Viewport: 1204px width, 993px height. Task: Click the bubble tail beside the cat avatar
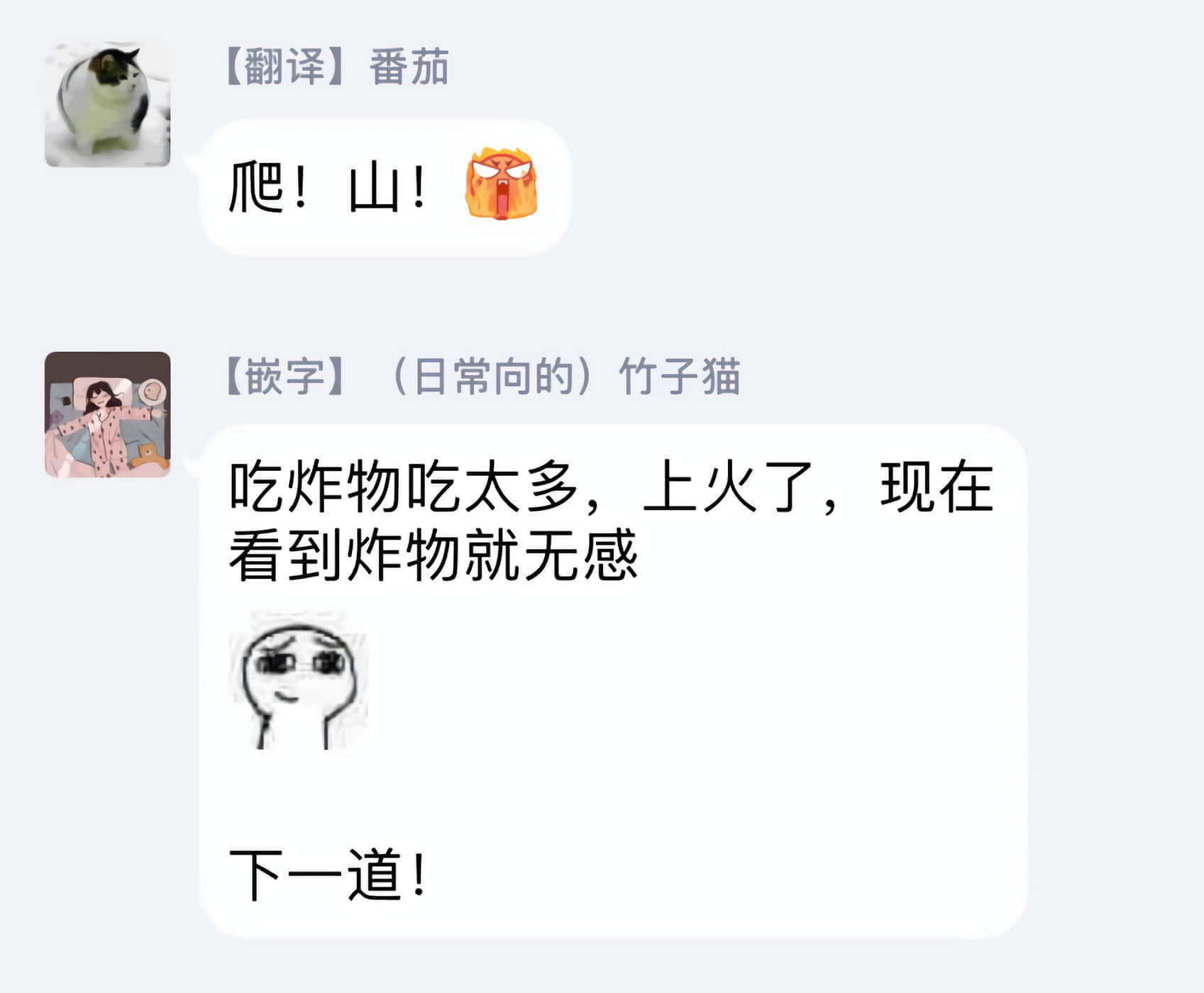(193, 165)
